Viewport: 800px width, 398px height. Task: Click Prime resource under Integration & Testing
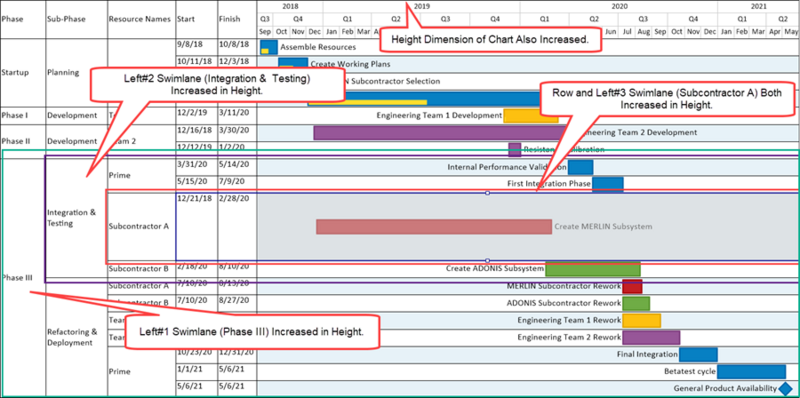coord(141,175)
